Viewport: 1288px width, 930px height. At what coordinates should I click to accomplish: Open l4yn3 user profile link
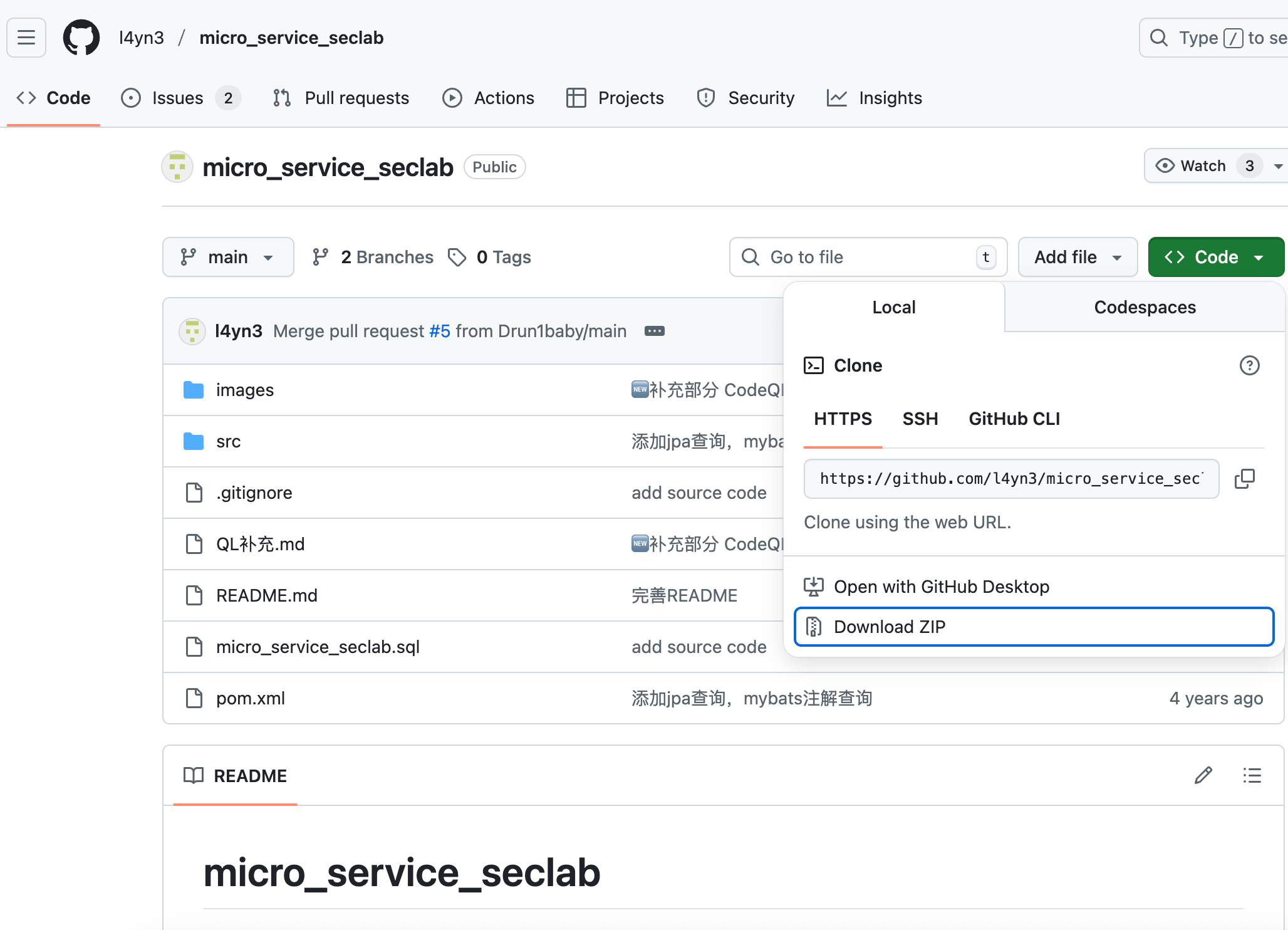[x=142, y=38]
